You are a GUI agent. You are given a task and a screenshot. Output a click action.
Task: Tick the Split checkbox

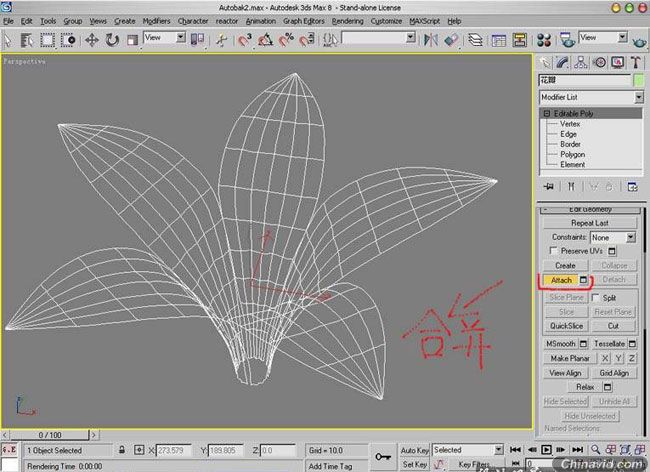coord(596,298)
